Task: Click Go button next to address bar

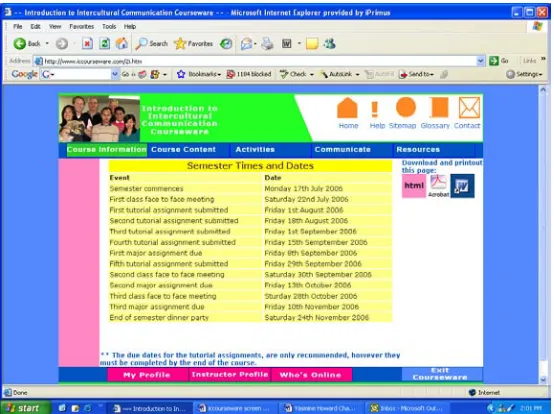Action: tap(499, 61)
